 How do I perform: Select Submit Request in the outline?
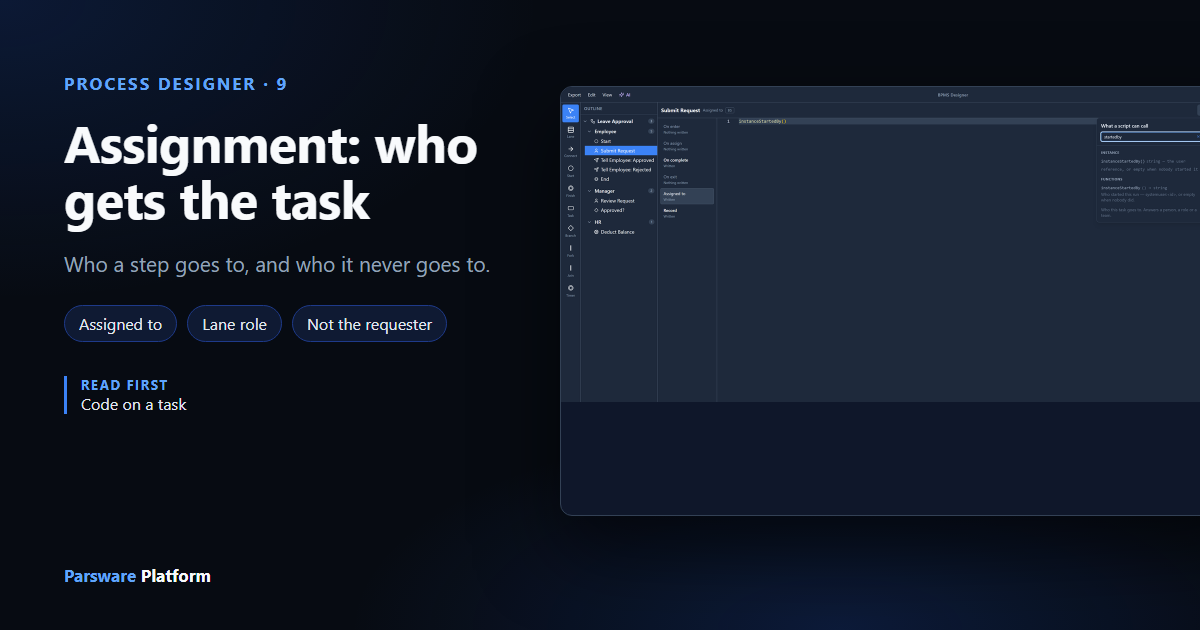pos(621,151)
